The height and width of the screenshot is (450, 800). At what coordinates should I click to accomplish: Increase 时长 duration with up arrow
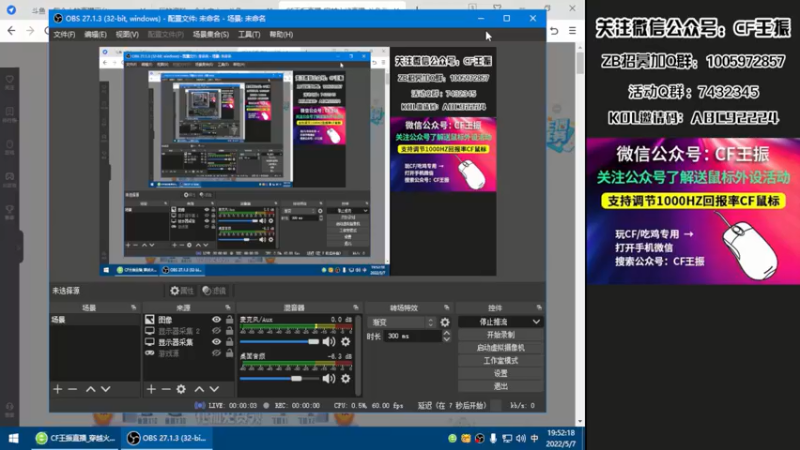pos(446,333)
